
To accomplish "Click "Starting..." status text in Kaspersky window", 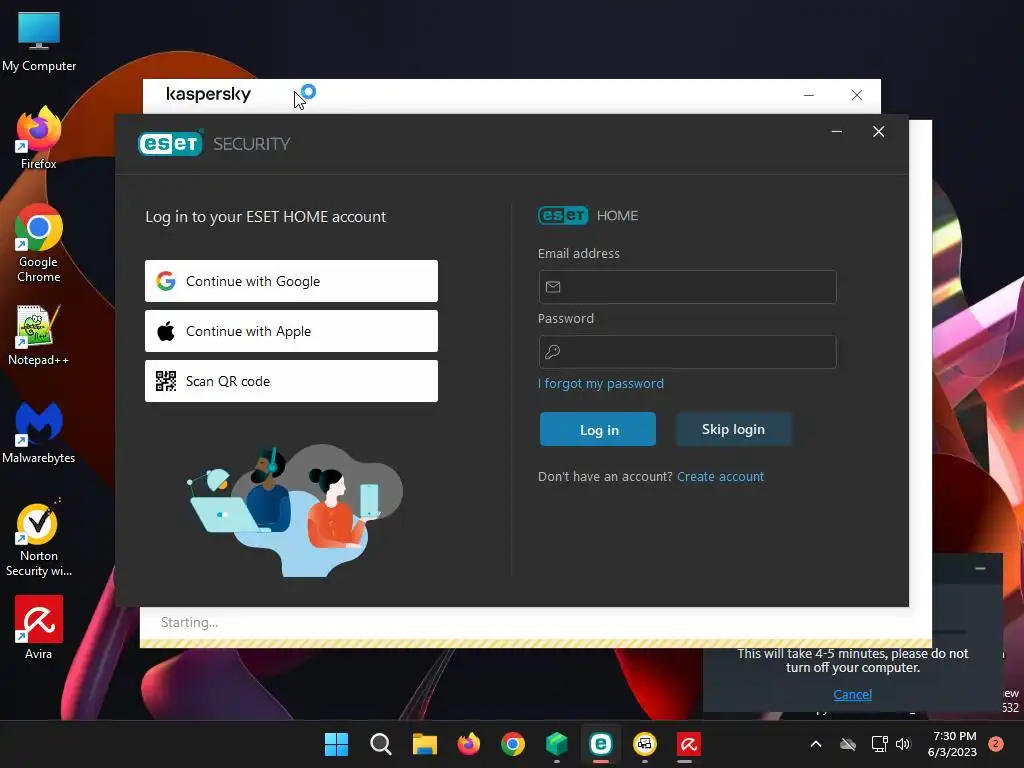I will [x=189, y=622].
